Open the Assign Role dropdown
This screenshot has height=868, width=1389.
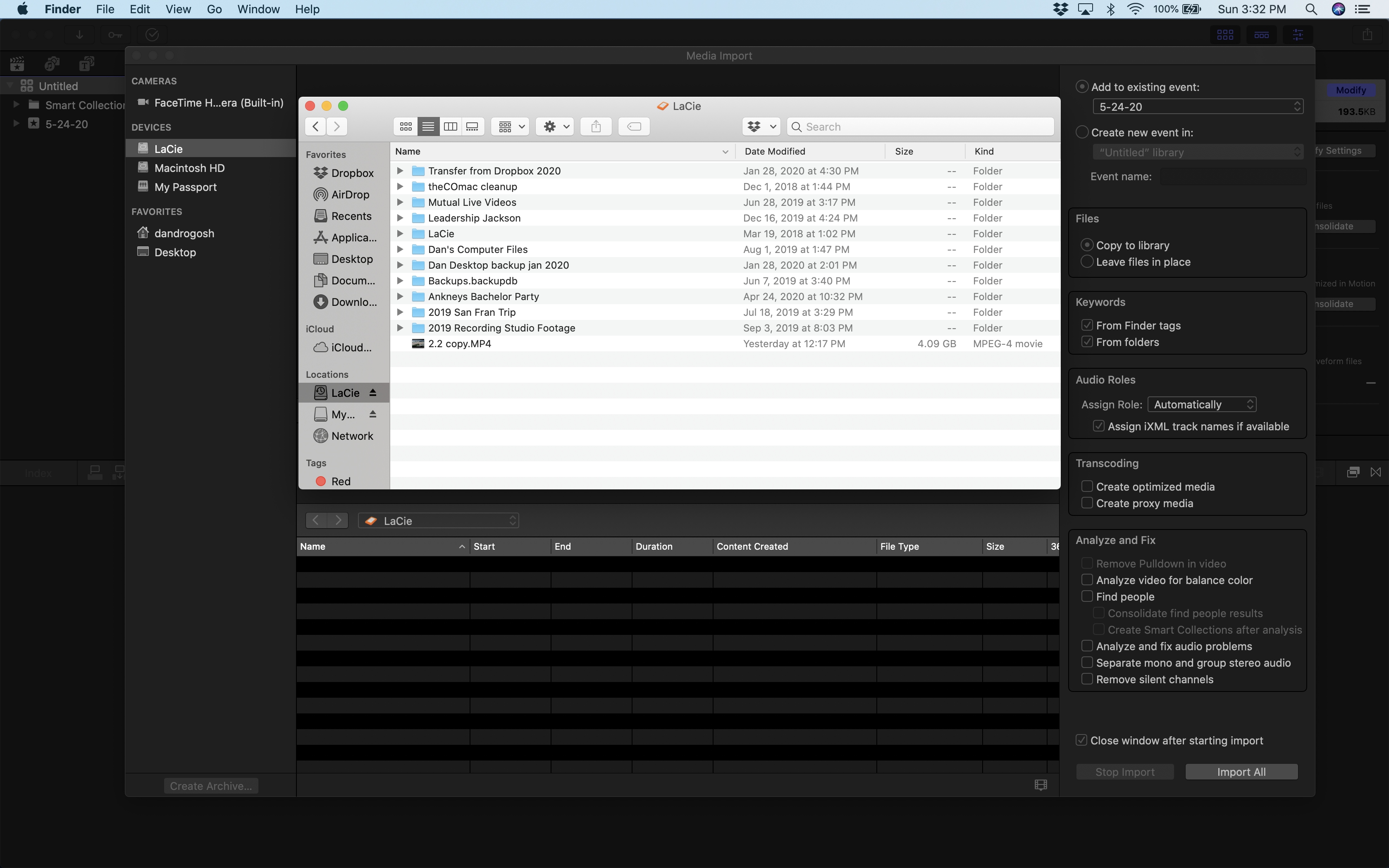[1201, 404]
